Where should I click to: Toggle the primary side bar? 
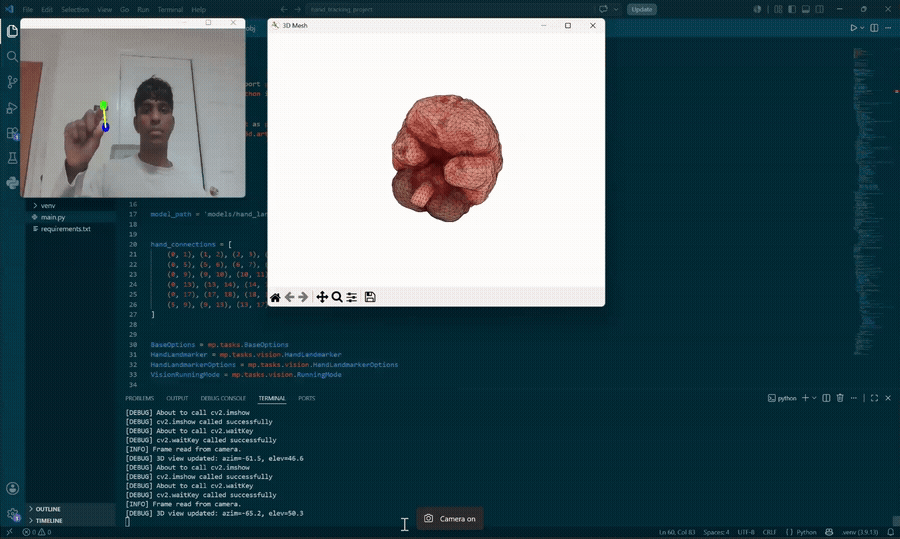pyautogui.click(x=792, y=9)
